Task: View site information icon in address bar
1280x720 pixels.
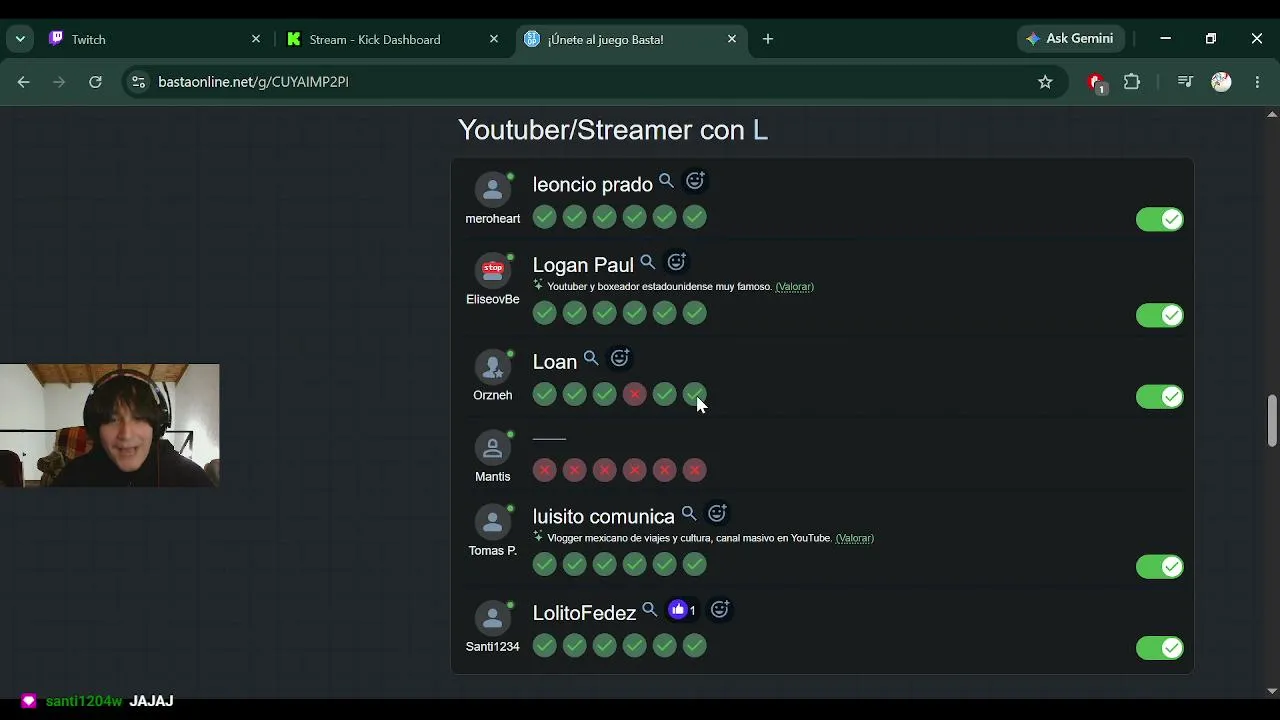Action: click(139, 82)
